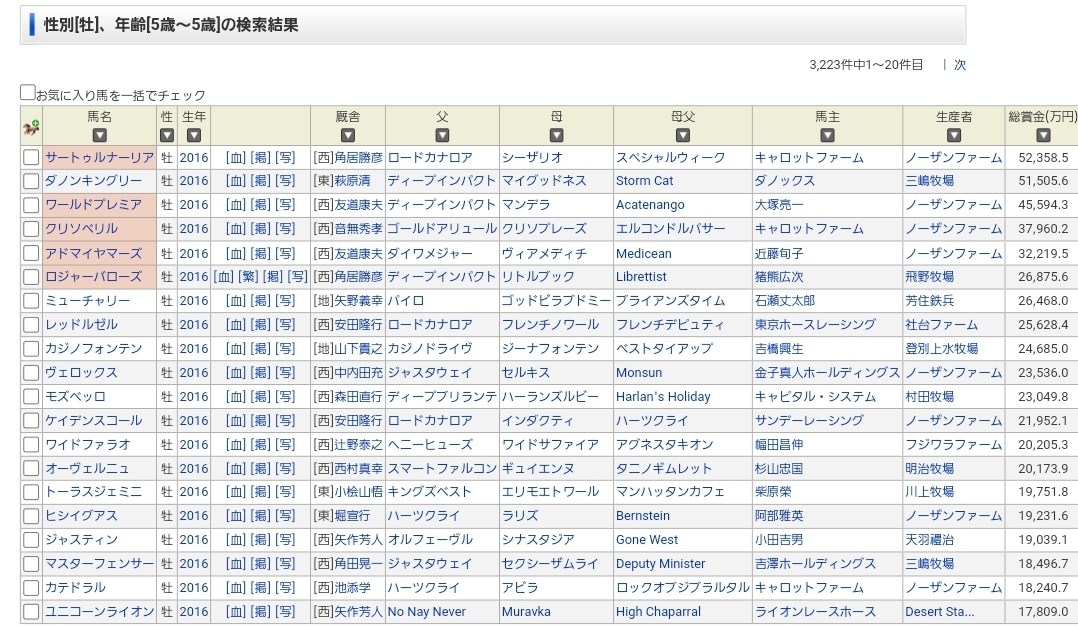Open the [写] photo icon for ユニコーンライオン
Screen dimensions: 1078x628
[x=285, y=612]
